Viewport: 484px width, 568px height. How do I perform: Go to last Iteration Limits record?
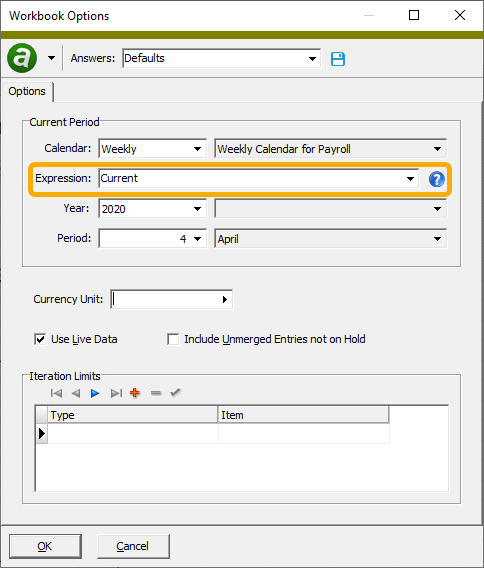pyautogui.click(x=116, y=393)
